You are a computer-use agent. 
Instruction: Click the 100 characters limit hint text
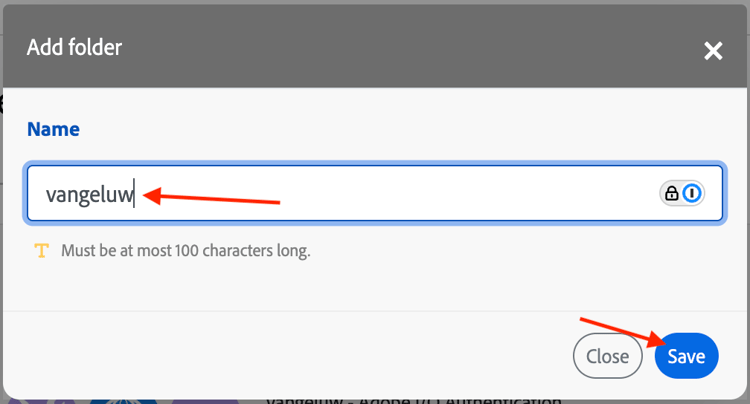186,251
